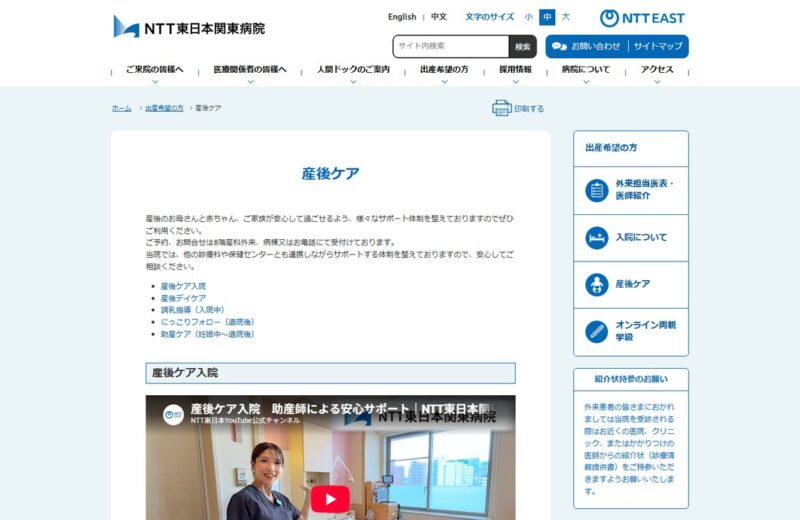The image size is (800, 520).
Task: Click the speech bubble contact icon
Action: [559, 46]
